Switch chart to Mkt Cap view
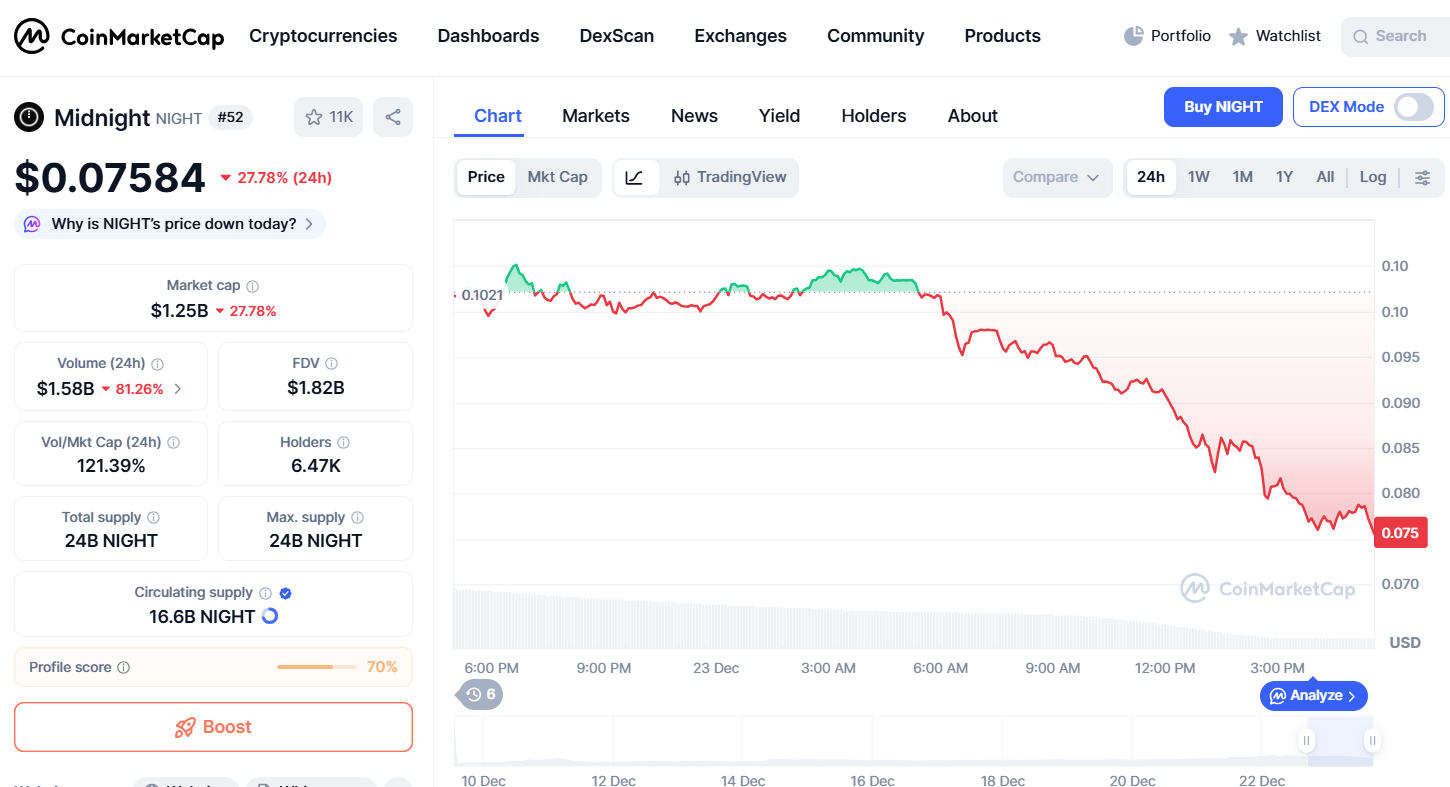Screen dimensions: 1450x787 [x=557, y=177]
